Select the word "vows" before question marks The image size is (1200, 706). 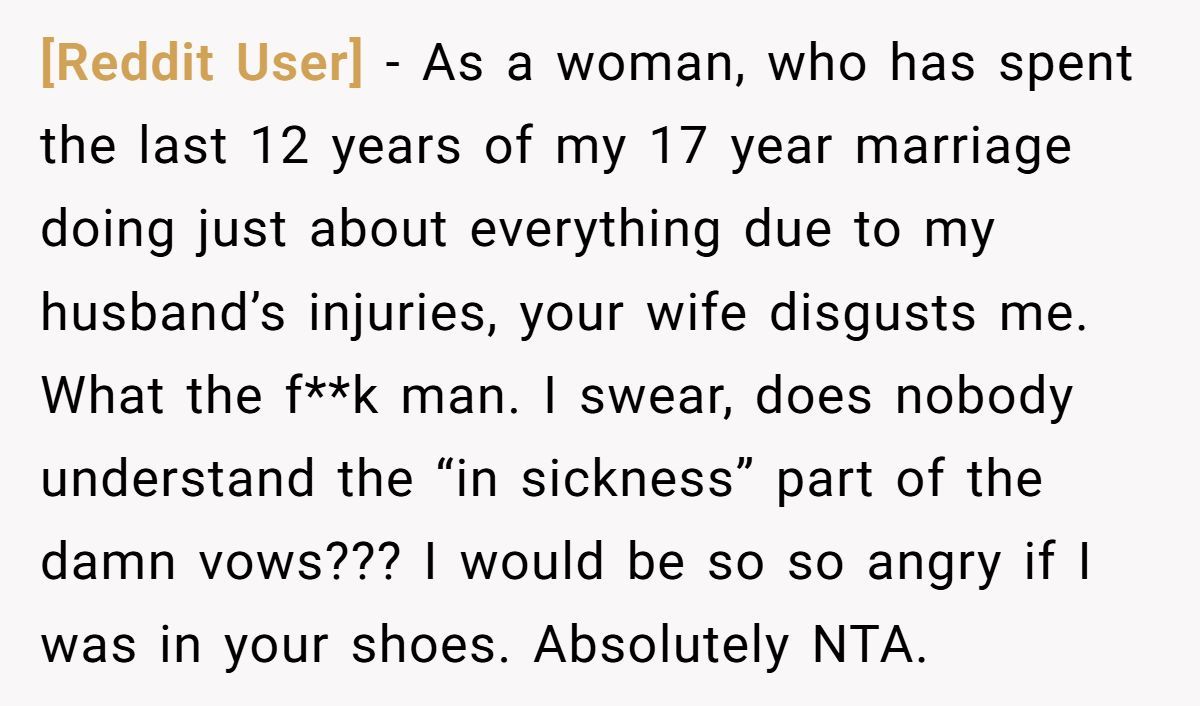point(269,563)
